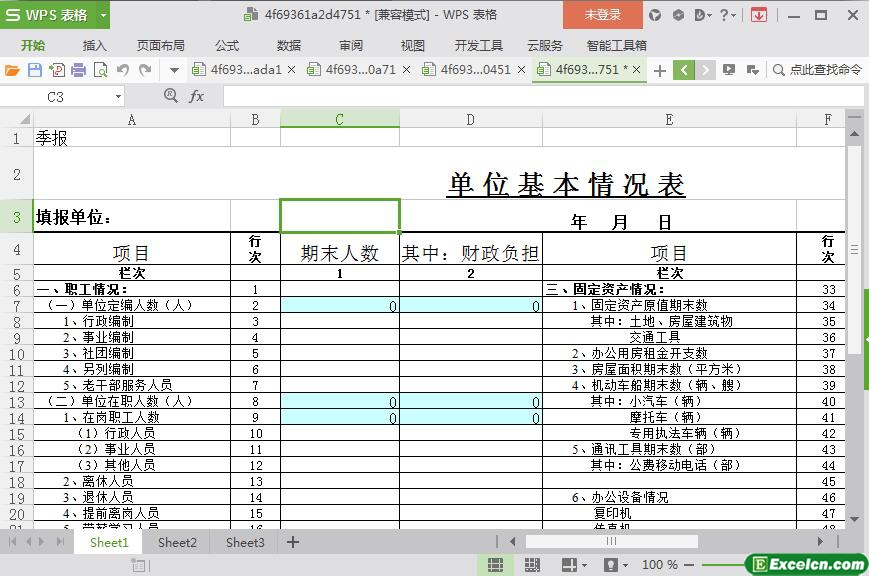Select column D header
Viewport: 869px width, 576px height.
(471, 119)
